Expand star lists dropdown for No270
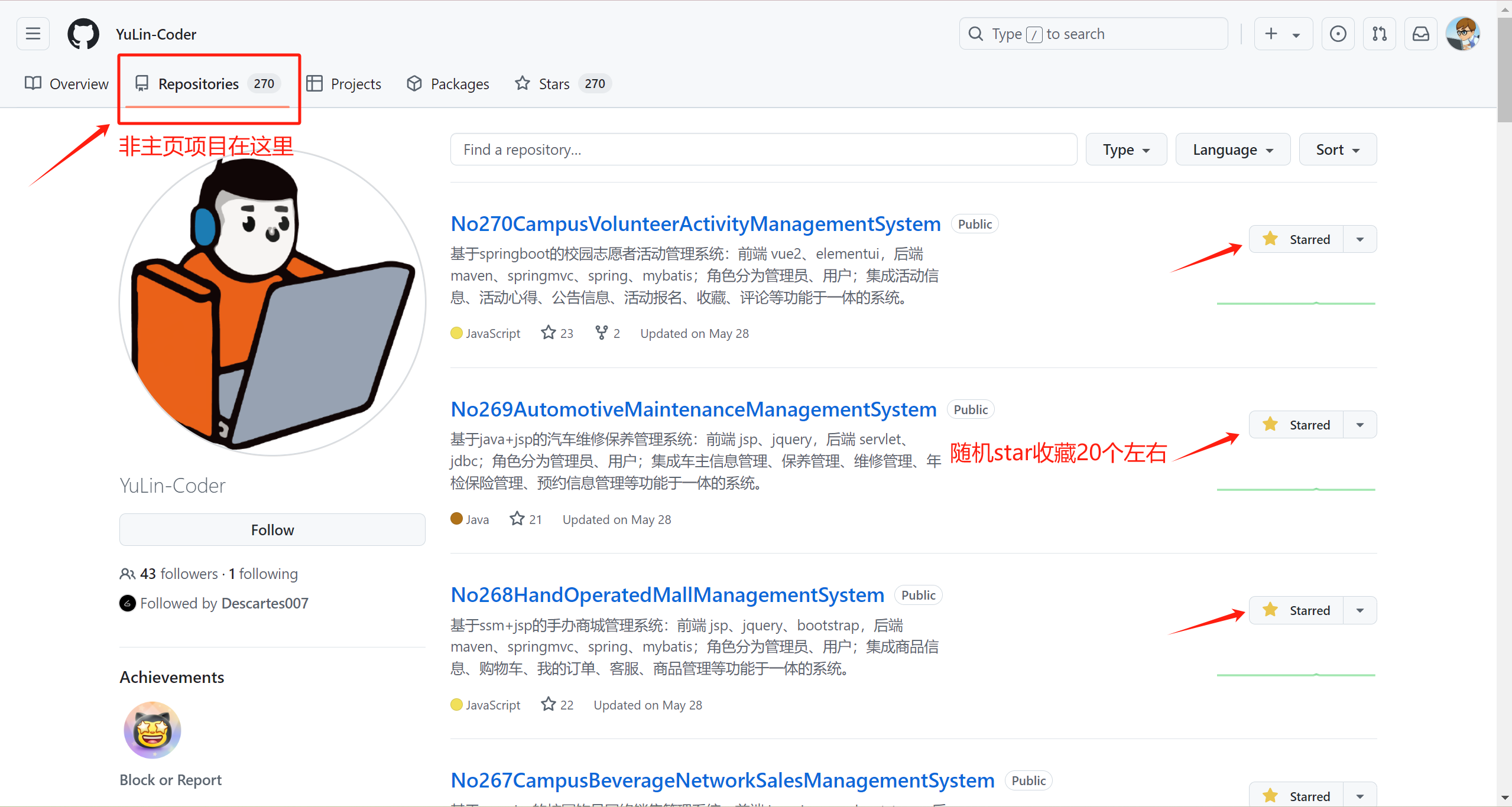 (1360, 239)
